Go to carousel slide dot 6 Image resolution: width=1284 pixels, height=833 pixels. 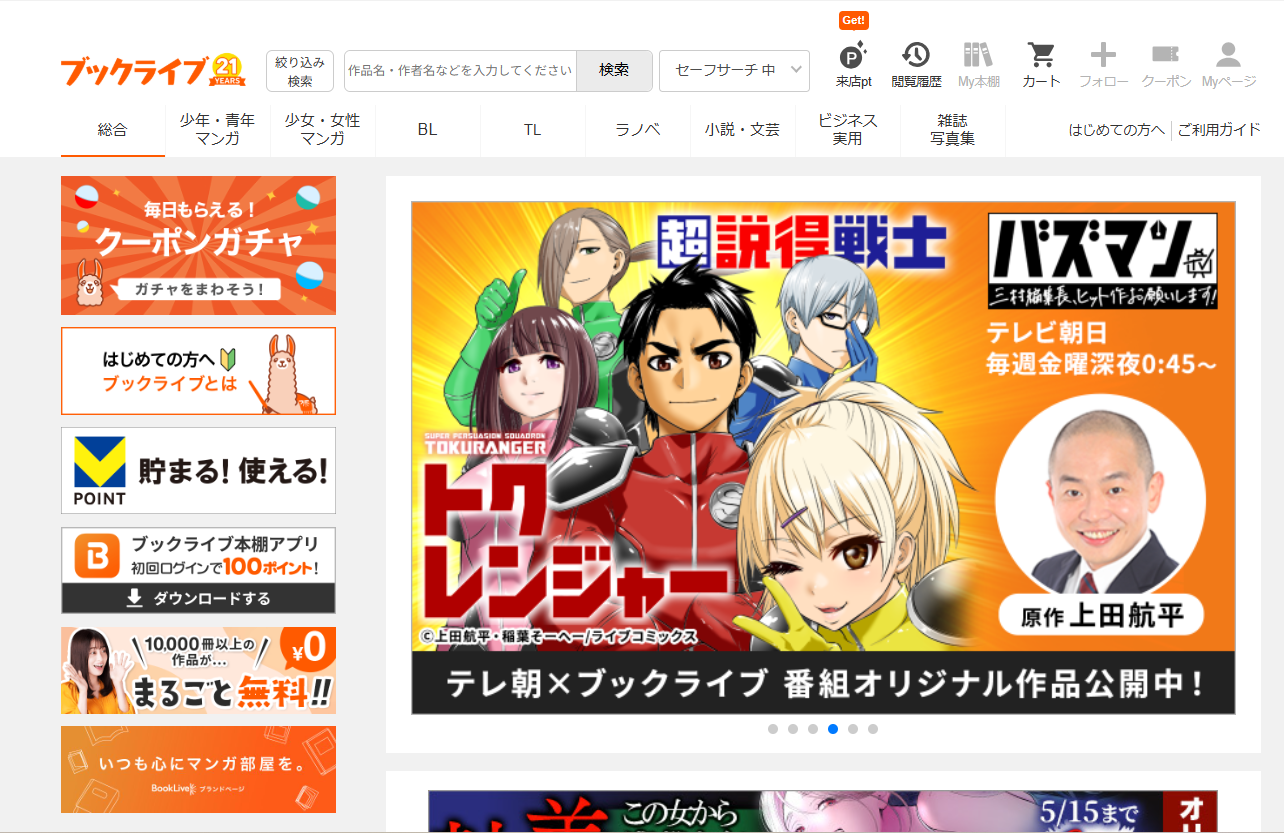873,729
